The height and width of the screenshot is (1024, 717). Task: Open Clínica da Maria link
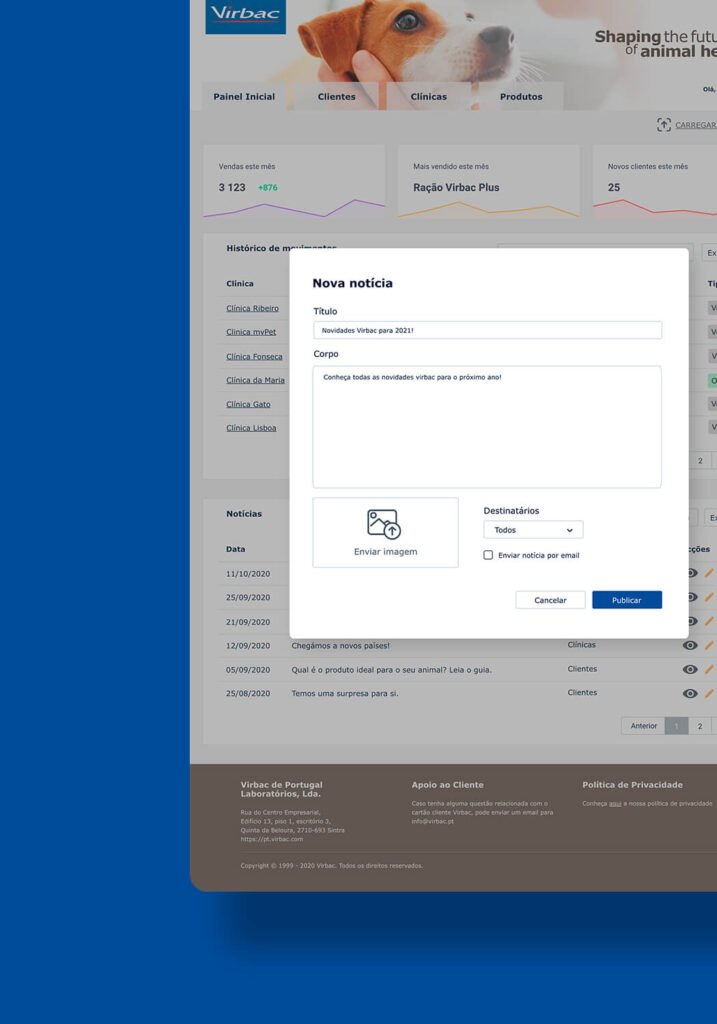coord(255,380)
